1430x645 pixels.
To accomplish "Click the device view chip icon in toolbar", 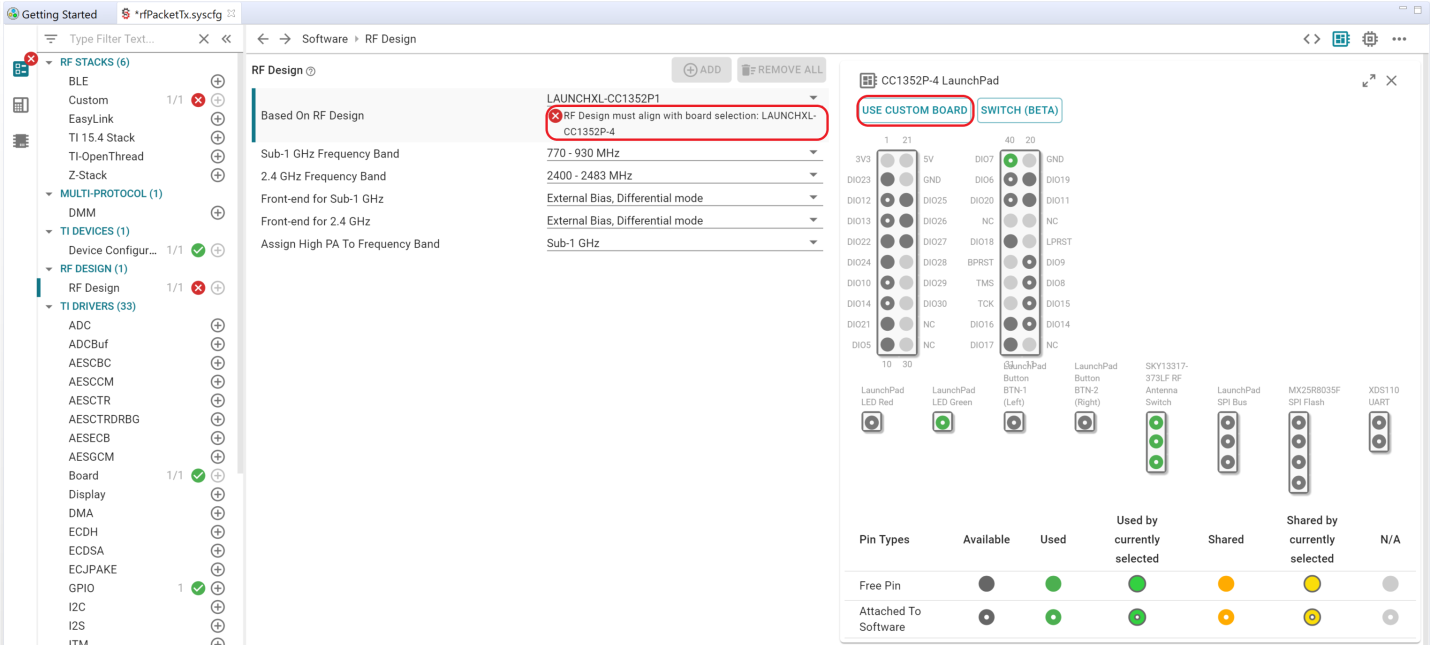I will [1369, 39].
